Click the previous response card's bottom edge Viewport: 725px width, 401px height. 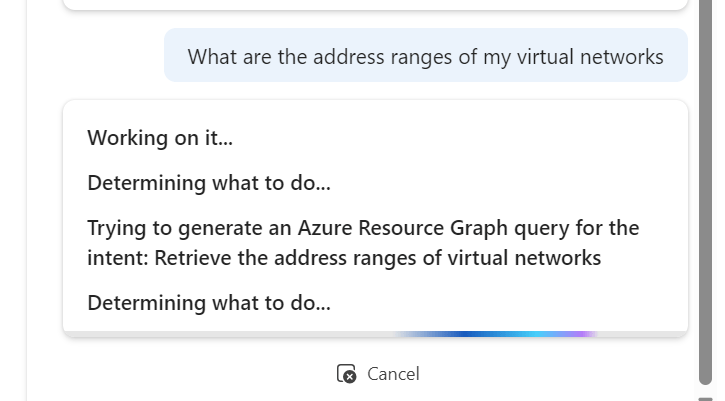point(375,6)
